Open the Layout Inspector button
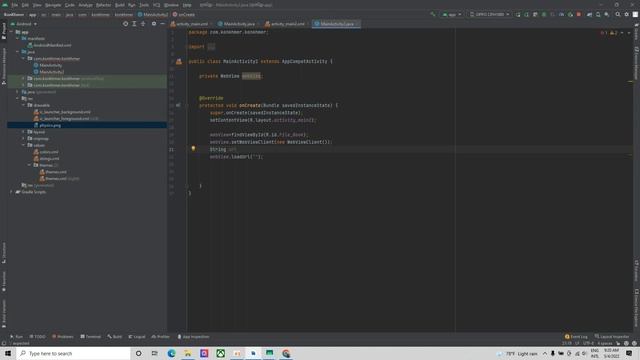 [612, 337]
